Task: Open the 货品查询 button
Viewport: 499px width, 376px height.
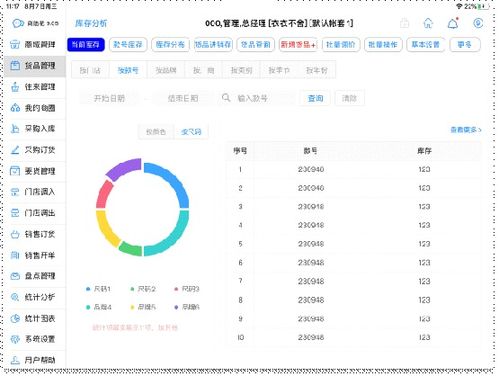Action: click(x=255, y=45)
